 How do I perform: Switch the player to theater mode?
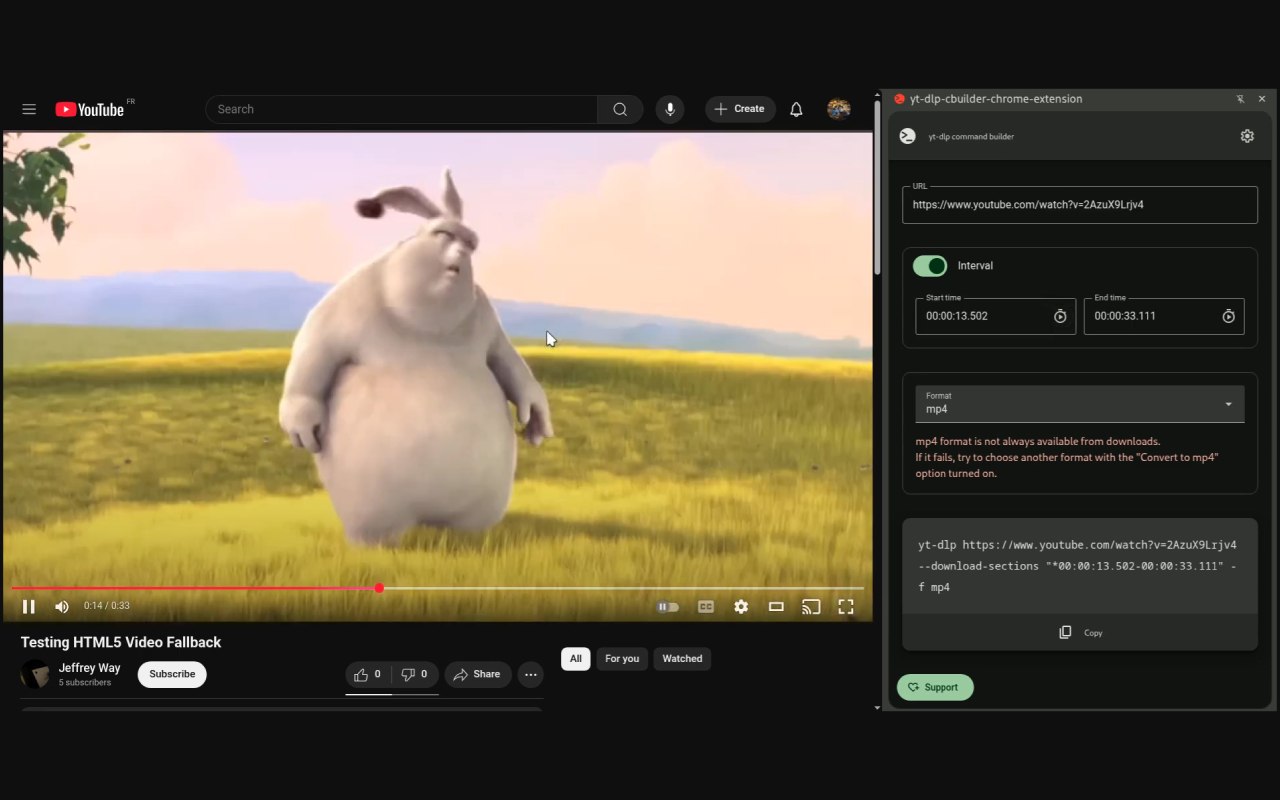[x=776, y=606]
